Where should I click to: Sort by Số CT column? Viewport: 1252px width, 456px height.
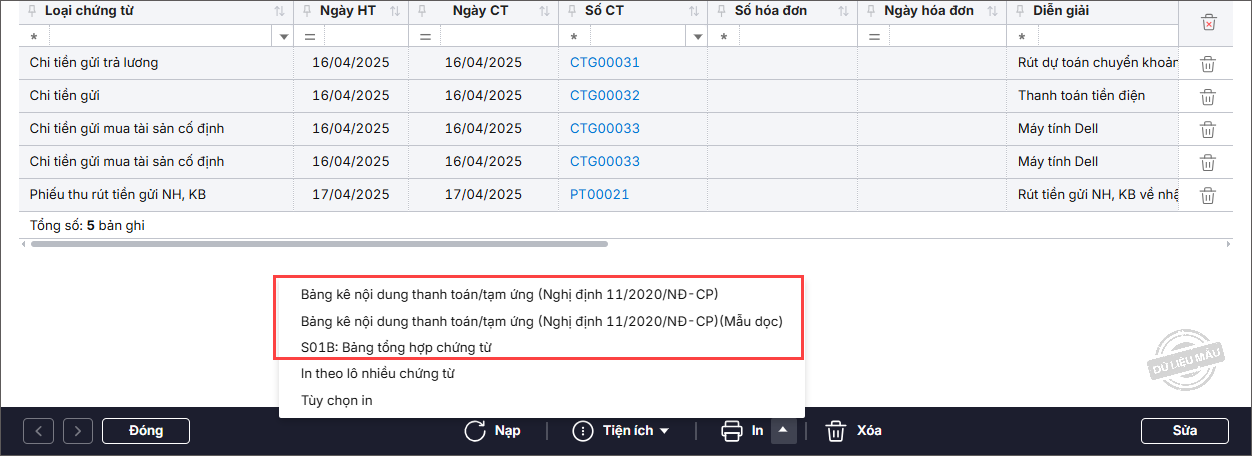(693, 11)
